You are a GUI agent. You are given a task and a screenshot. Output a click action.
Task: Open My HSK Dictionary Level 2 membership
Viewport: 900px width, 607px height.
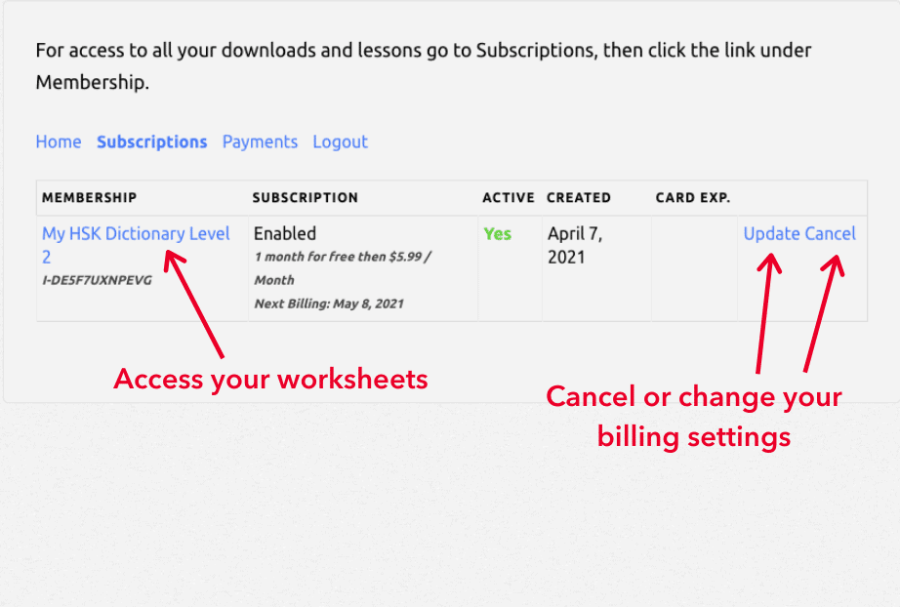click(135, 234)
